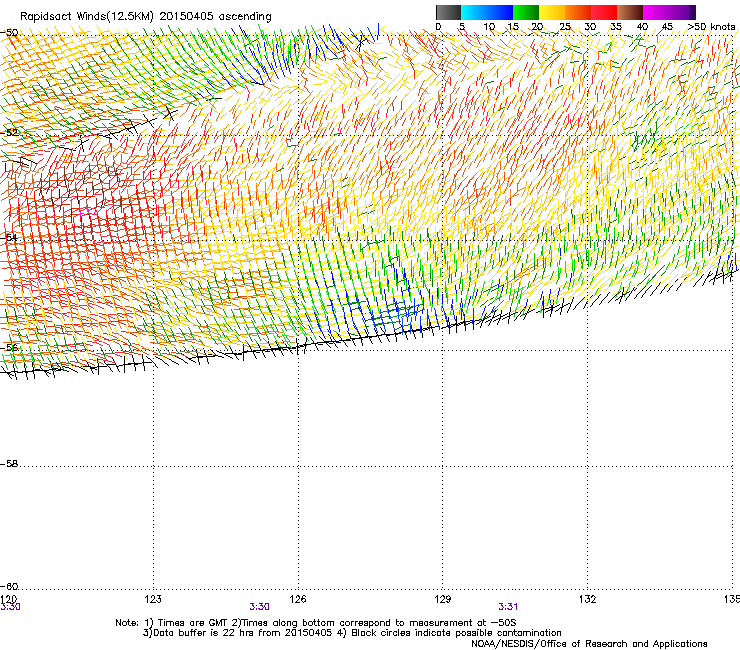The height and width of the screenshot is (650, 740).
Task: Click the green 15-20 knots legend color
Action: coord(526,12)
